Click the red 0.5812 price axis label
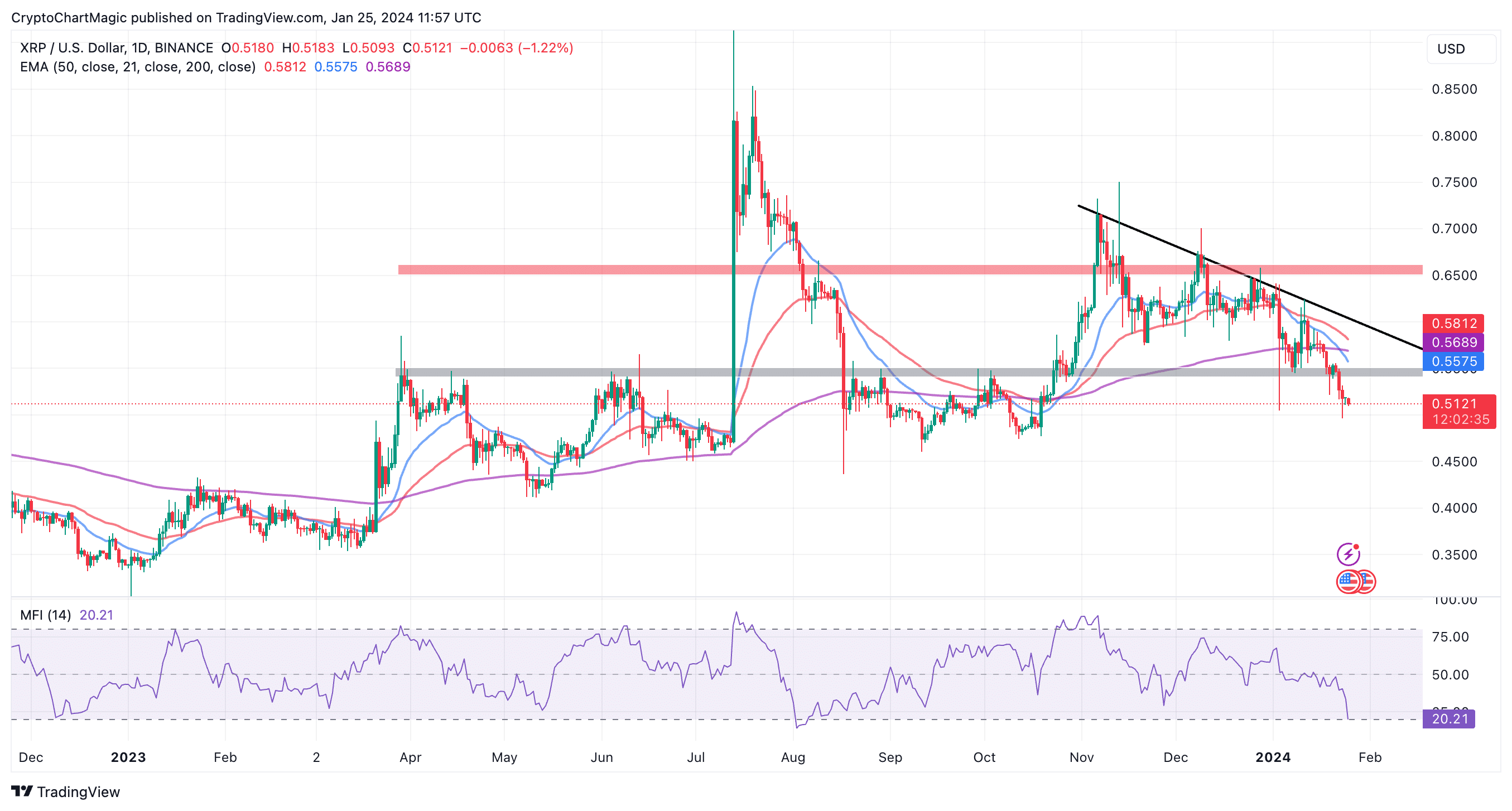Viewport: 1512px width, 811px height. [1453, 324]
